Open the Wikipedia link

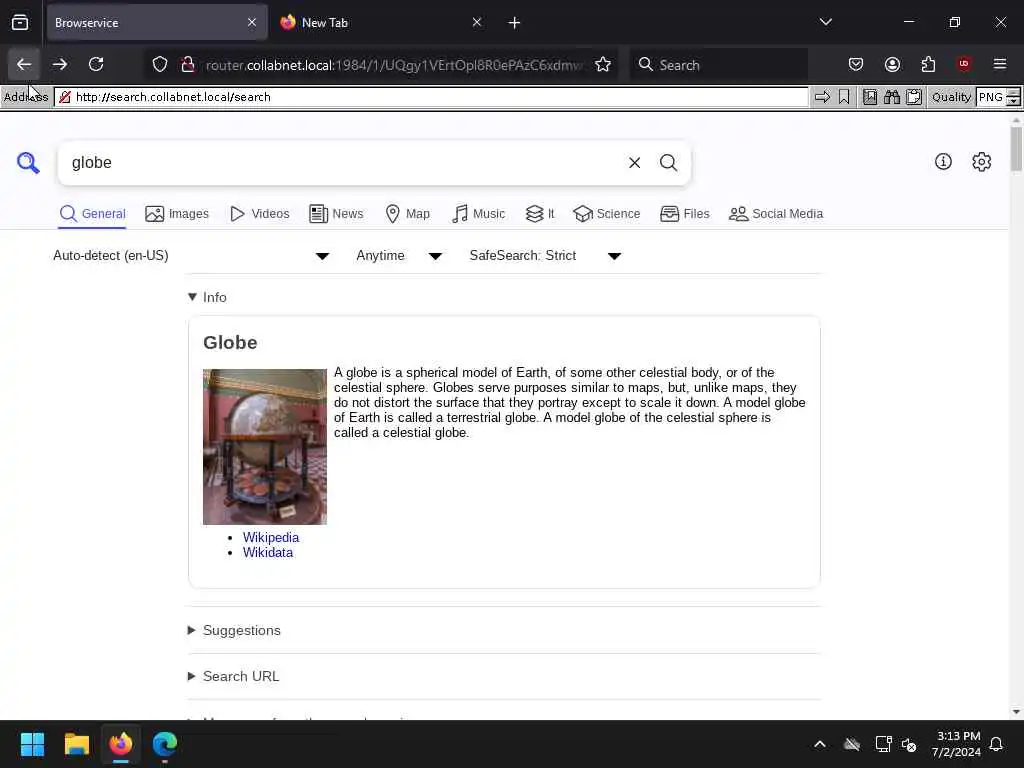tap(270, 537)
